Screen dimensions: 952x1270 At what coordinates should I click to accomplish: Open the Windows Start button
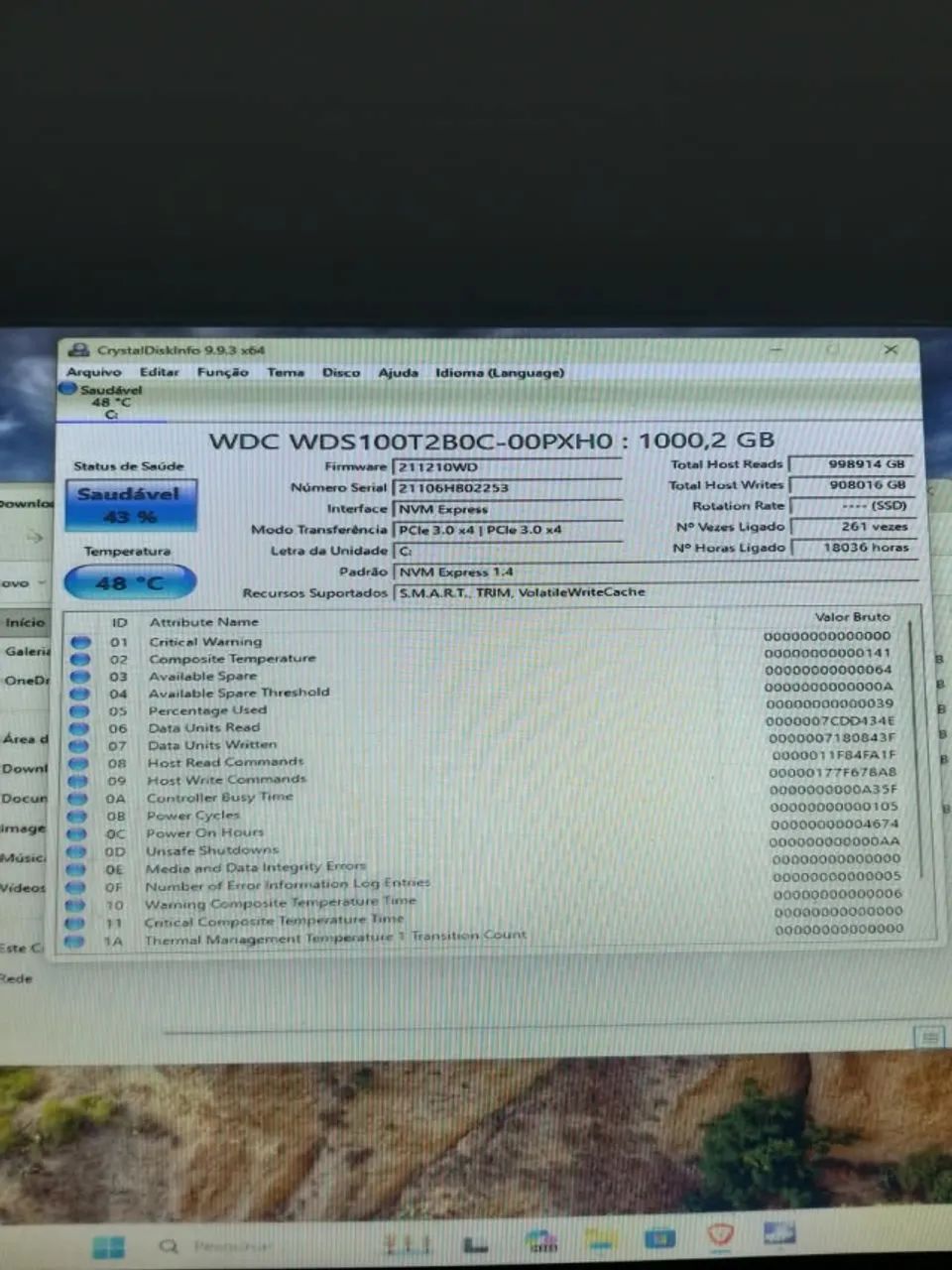coord(108,1246)
